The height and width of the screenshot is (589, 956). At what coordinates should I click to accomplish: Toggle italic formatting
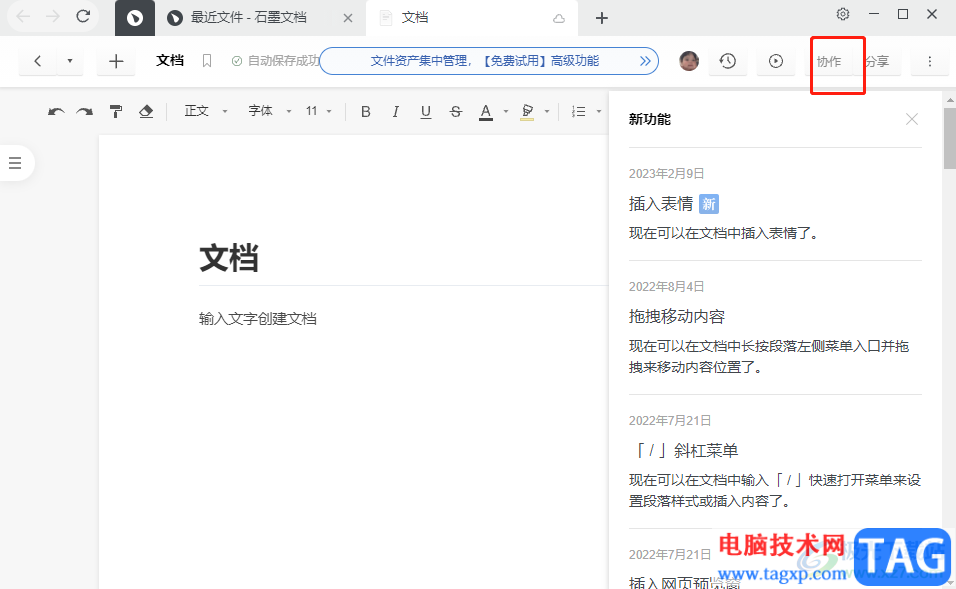(x=396, y=112)
